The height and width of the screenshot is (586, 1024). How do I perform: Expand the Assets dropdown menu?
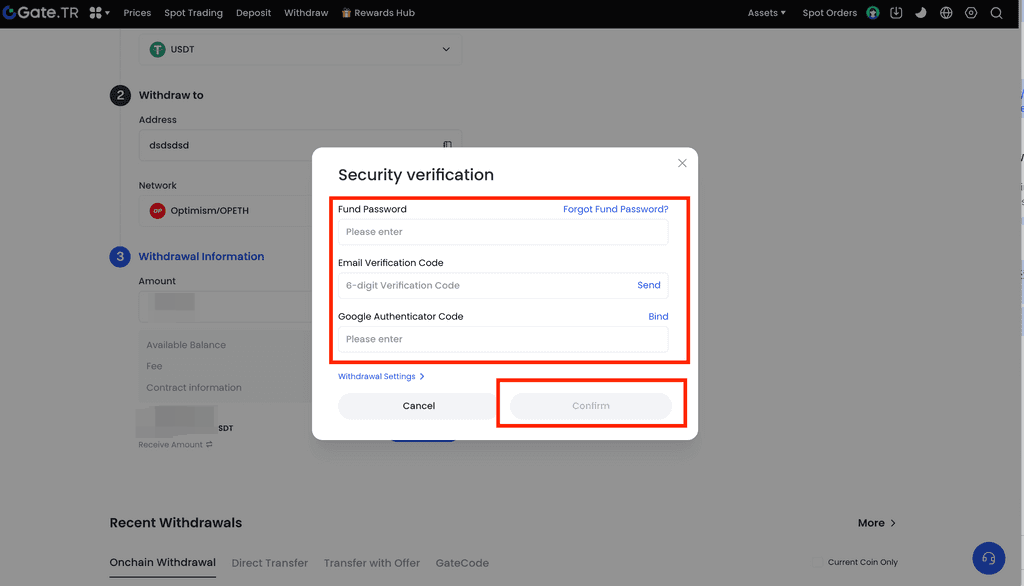[766, 13]
